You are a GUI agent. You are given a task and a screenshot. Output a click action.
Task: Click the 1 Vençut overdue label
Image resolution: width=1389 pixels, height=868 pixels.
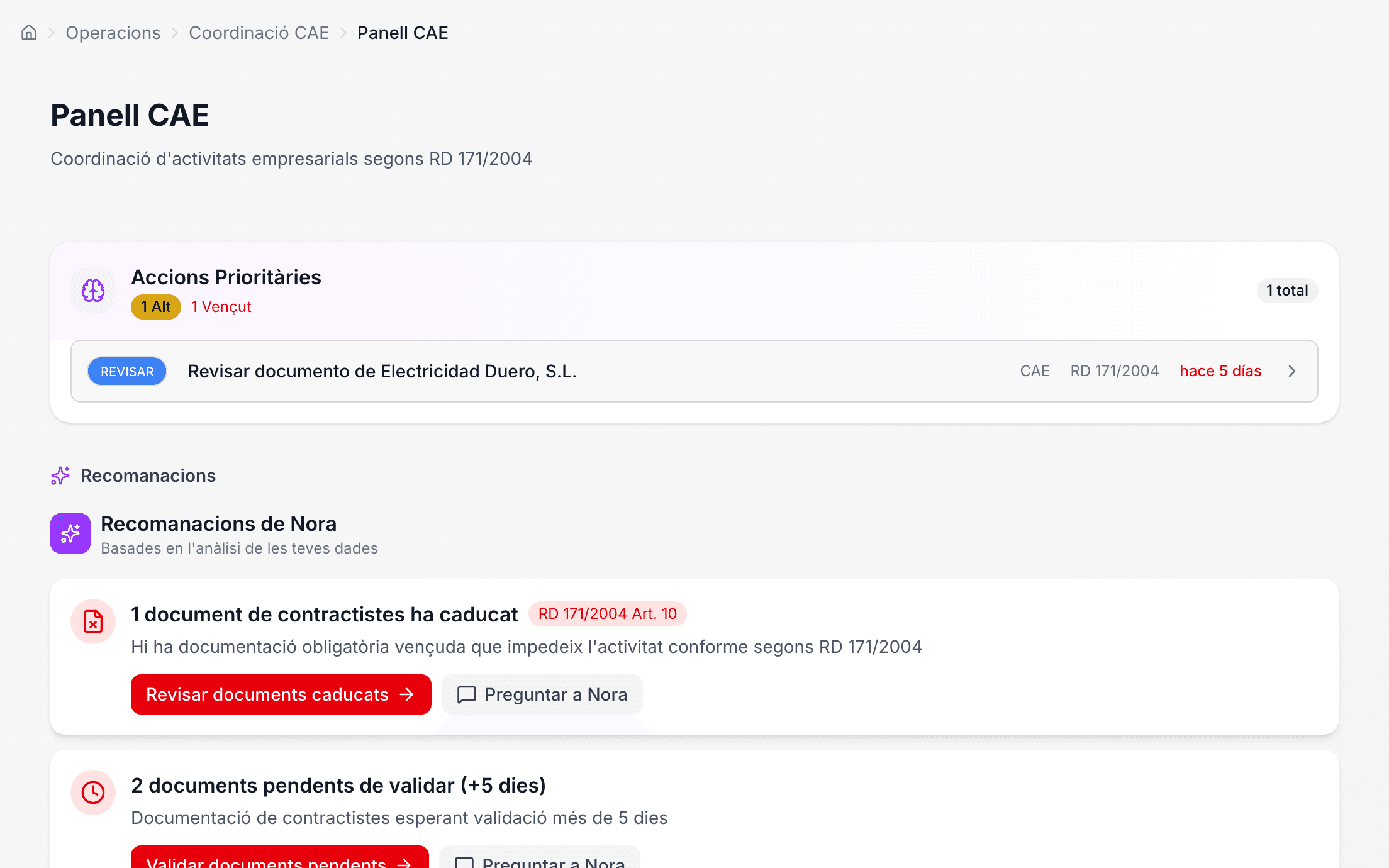pyautogui.click(x=221, y=307)
